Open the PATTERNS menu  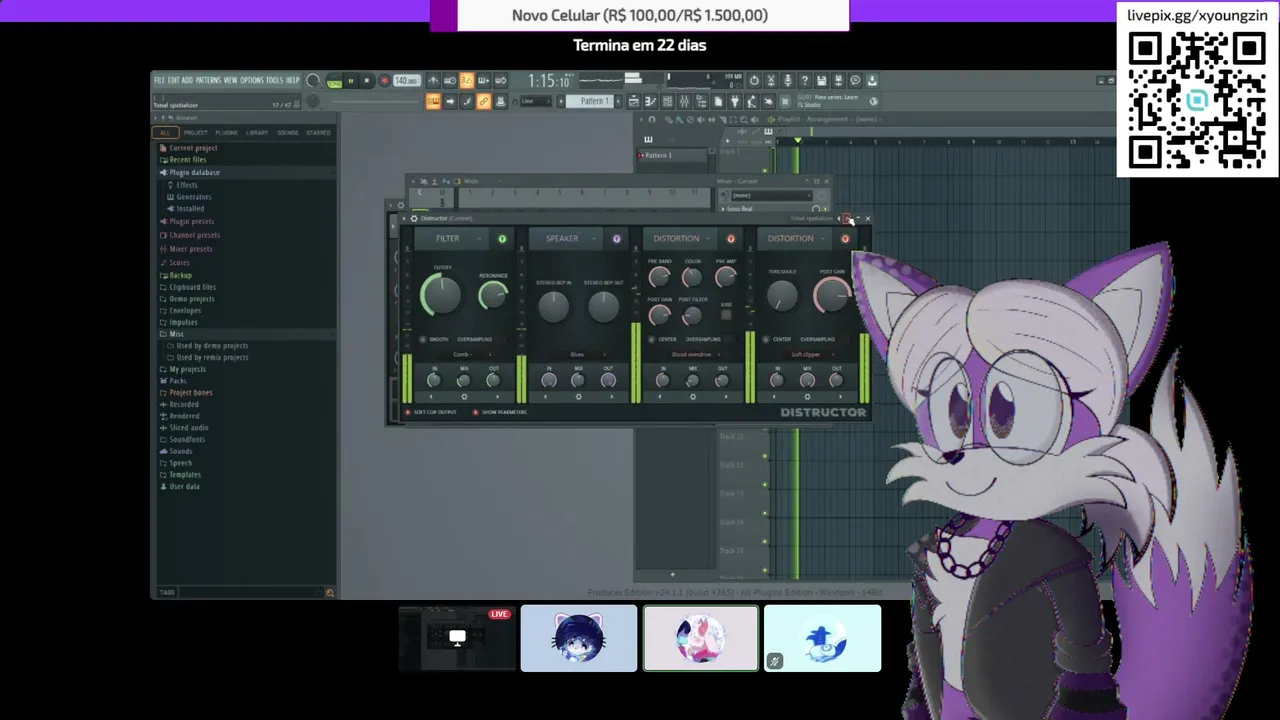click(x=208, y=80)
